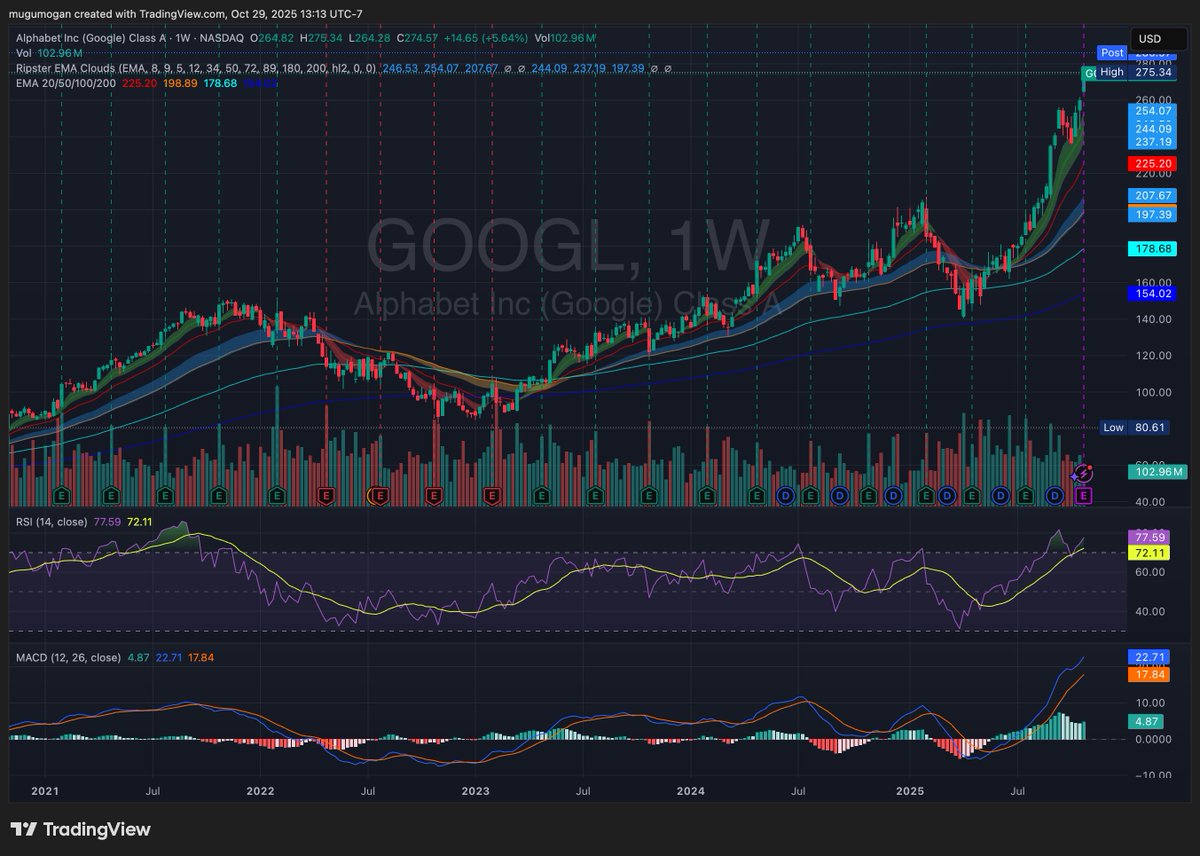Click the 2024 label on the time axis
The height and width of the screenshot is (856, 1200).
pos(691,790)
